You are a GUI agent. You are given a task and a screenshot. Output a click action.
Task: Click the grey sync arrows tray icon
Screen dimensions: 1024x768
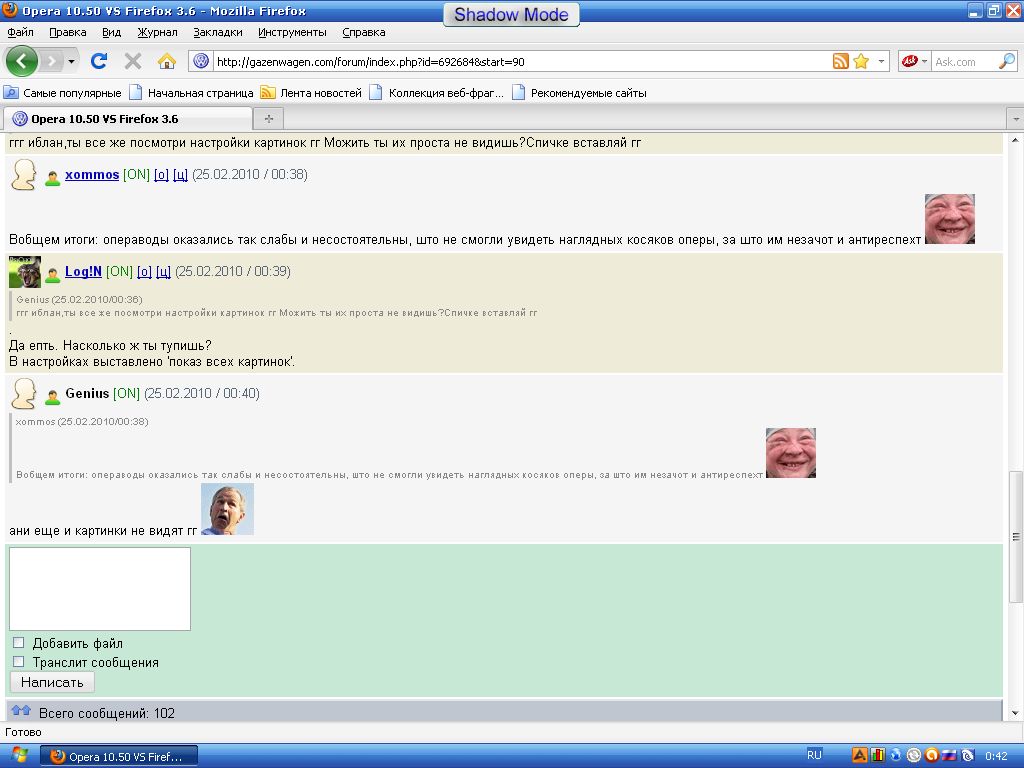(914, 756)
